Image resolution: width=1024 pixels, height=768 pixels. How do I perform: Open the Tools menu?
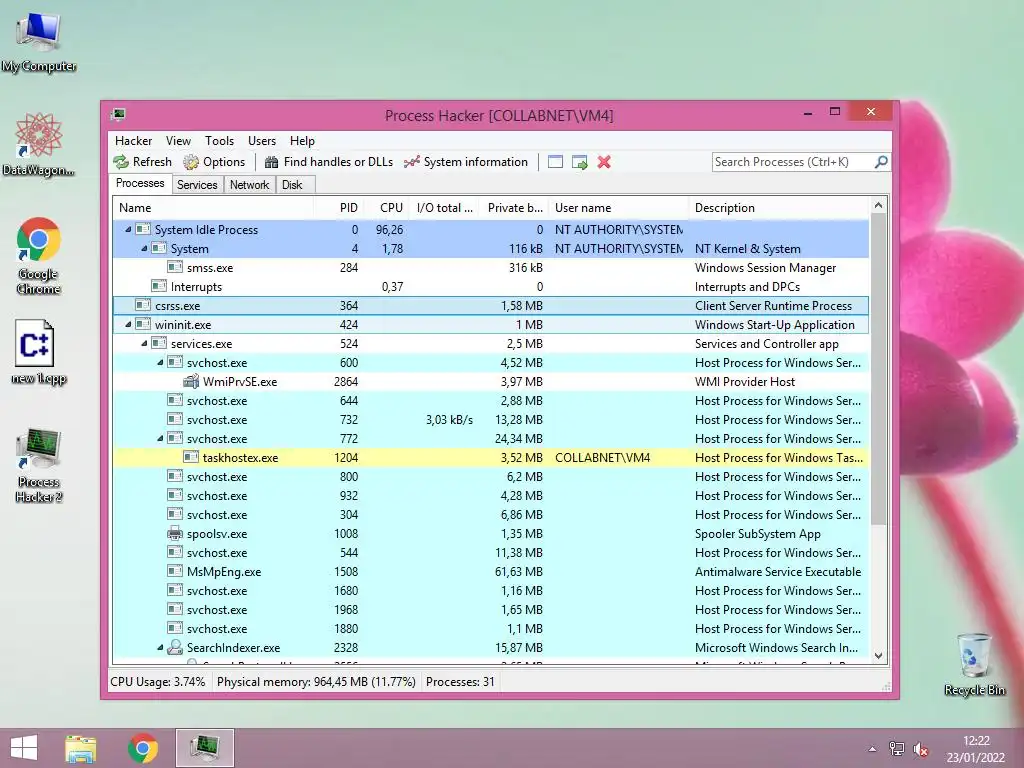[219, 140]
